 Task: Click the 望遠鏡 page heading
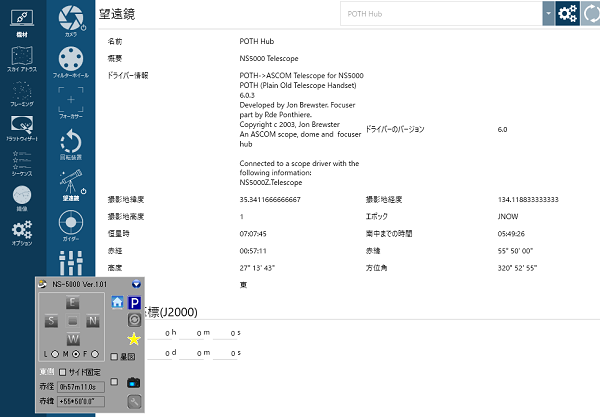point(117,14)
